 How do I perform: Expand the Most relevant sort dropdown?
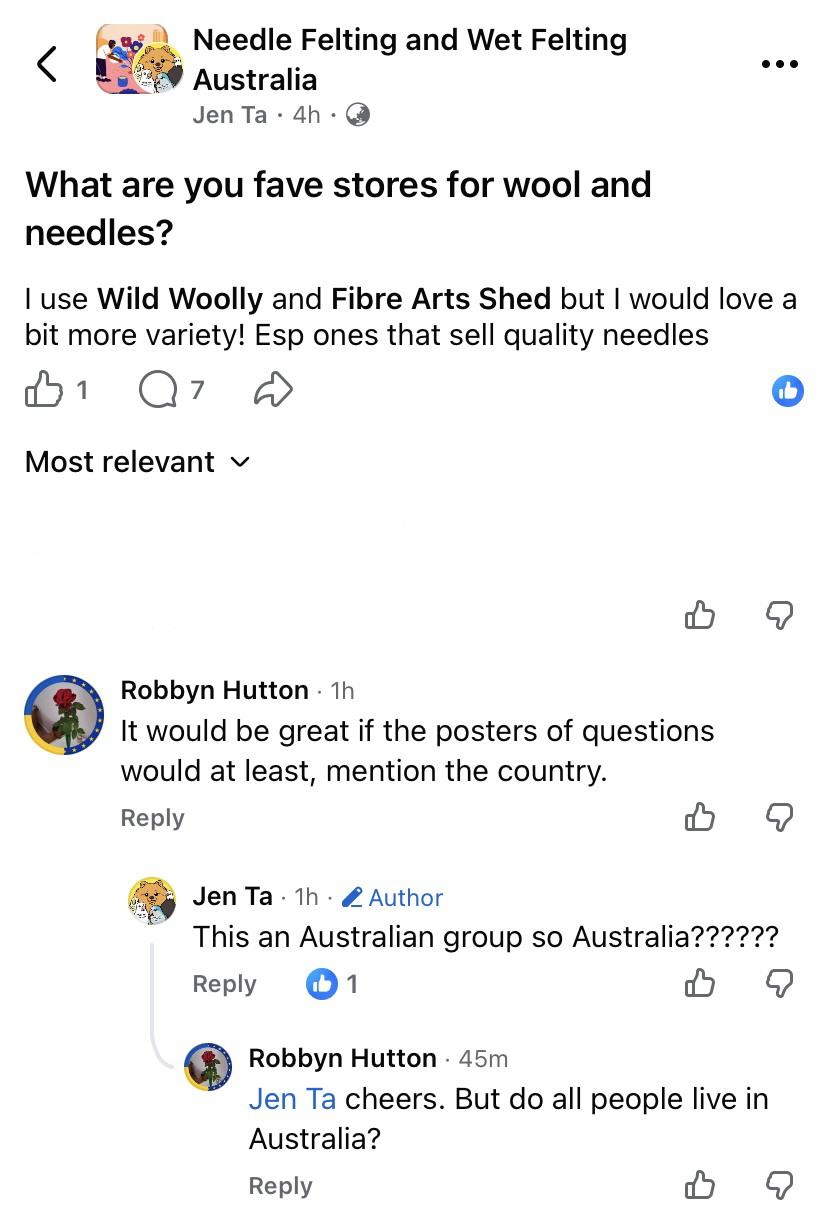tap(136, 462)
